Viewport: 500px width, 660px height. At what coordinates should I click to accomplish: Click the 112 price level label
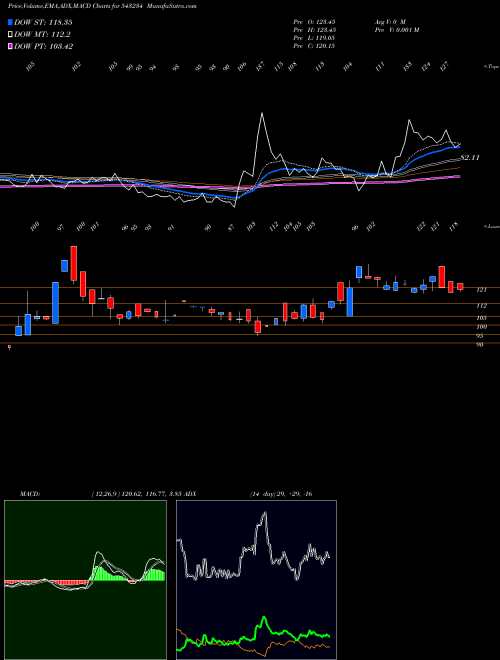(481, 306)
